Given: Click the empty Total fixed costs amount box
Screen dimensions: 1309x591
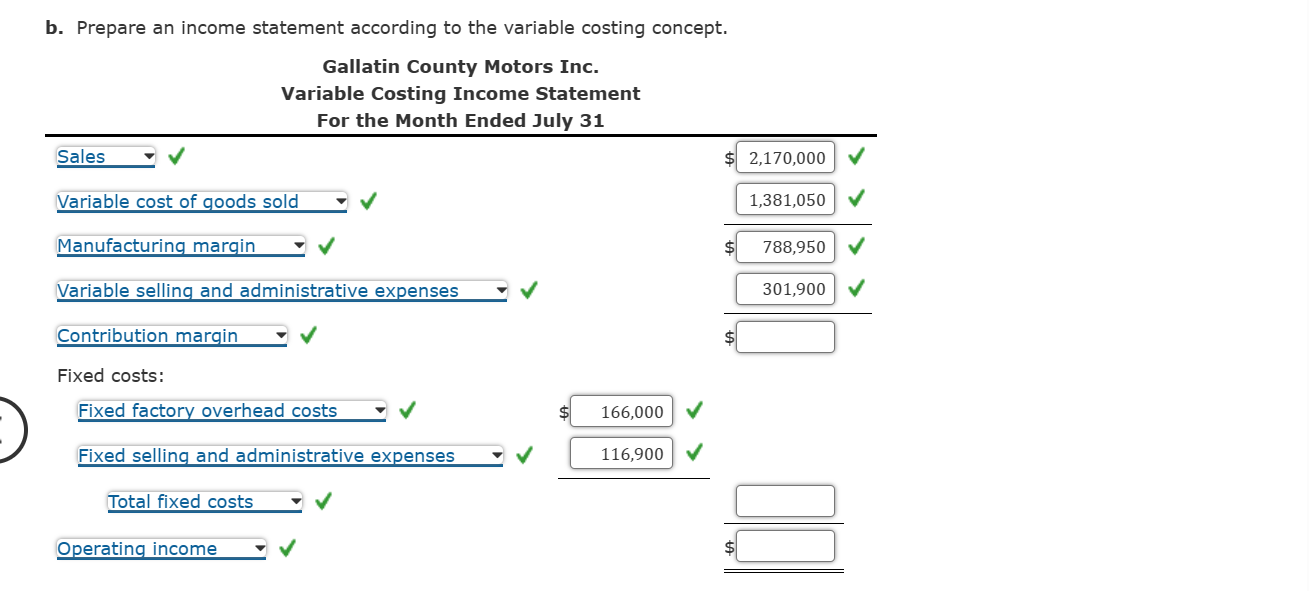Looking at the screenshot, I should (785, 500).
